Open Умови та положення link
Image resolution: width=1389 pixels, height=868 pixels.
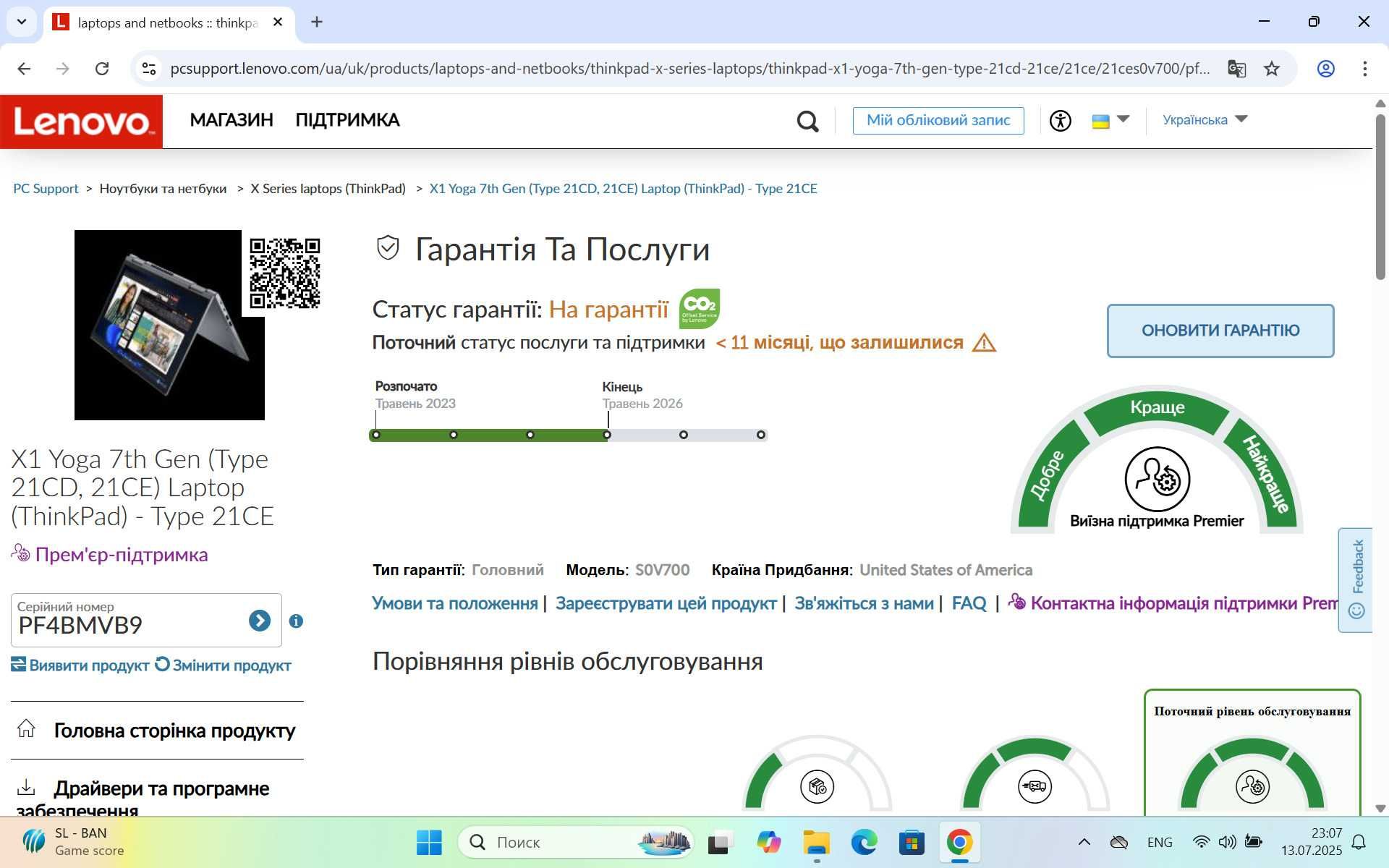coord(454,603)
